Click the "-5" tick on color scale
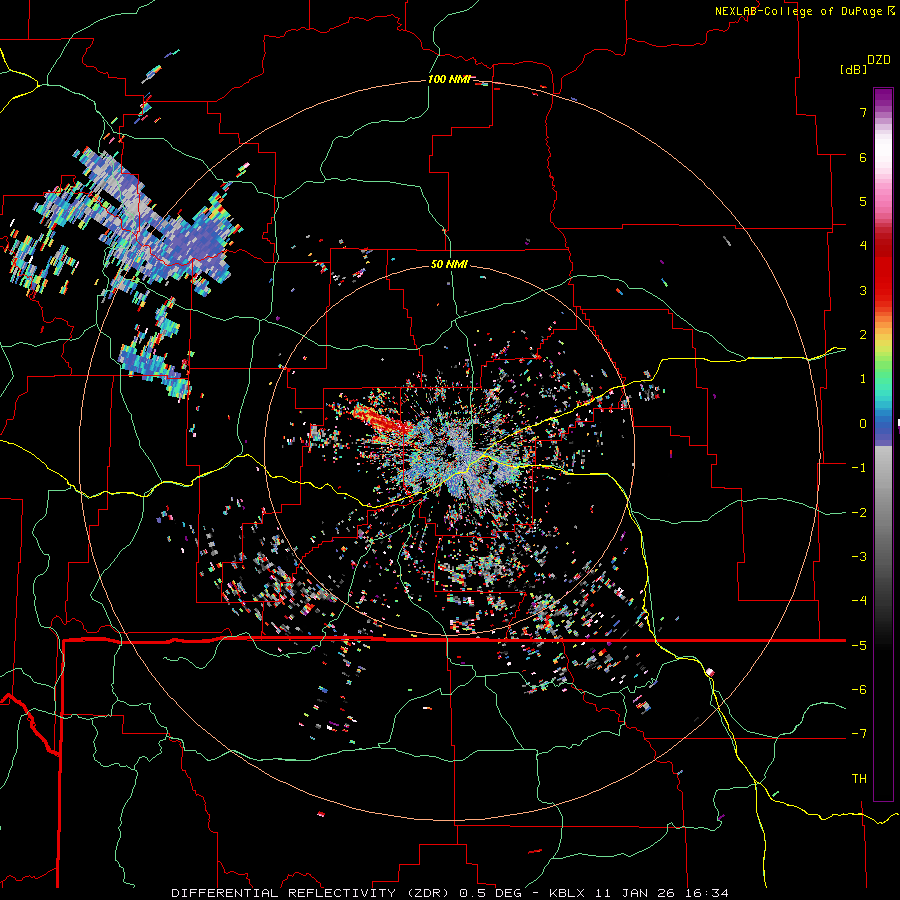The width and height of the screenshot is (900, 900). [x=859, y=646]
